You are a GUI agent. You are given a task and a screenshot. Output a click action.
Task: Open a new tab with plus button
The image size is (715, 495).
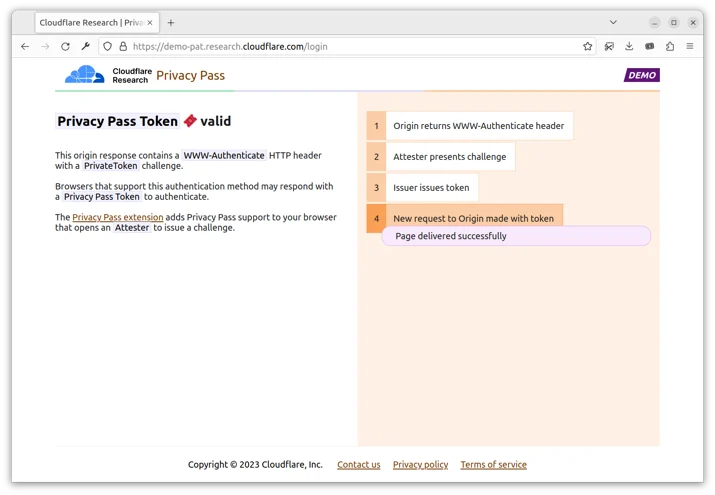(171, 23)
